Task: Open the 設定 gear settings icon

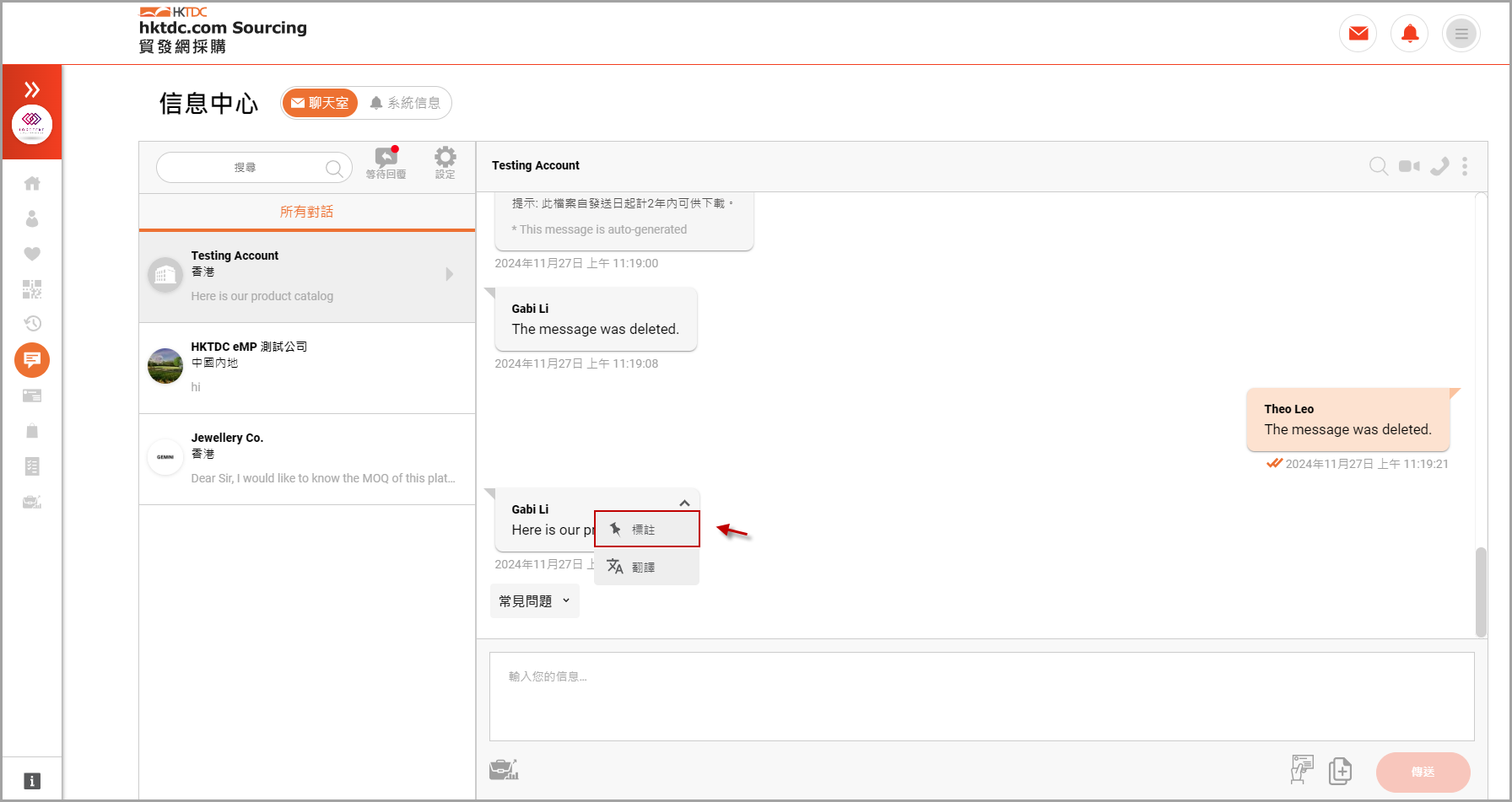Action: click(445, 163)
